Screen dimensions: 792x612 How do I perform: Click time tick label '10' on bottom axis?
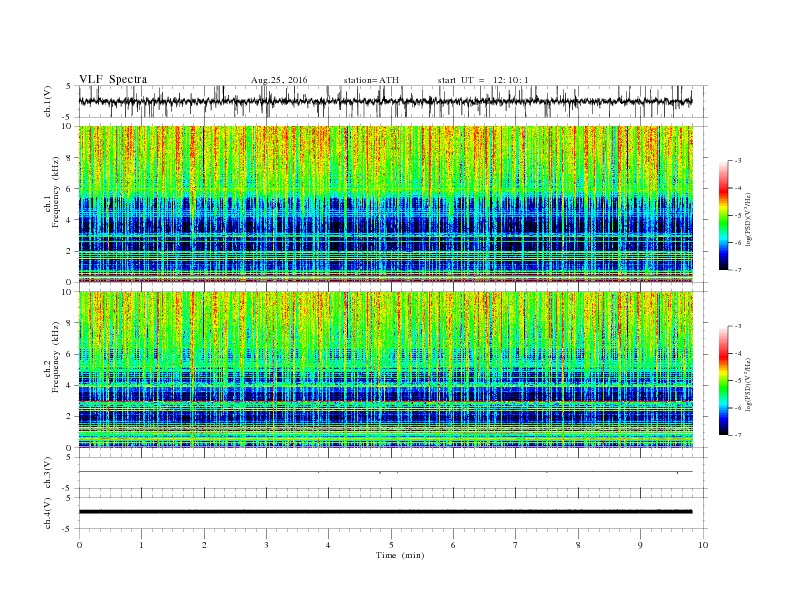click(703, 545)
